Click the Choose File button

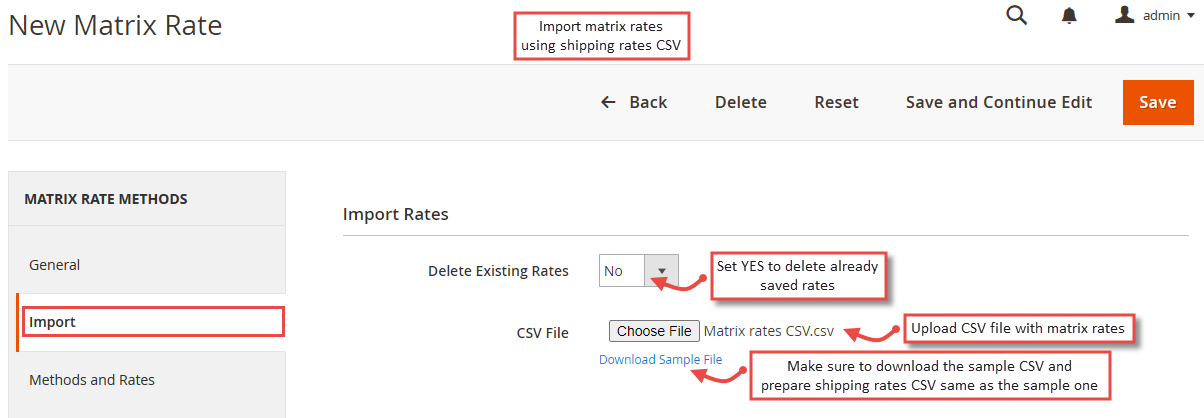(654, 331)
